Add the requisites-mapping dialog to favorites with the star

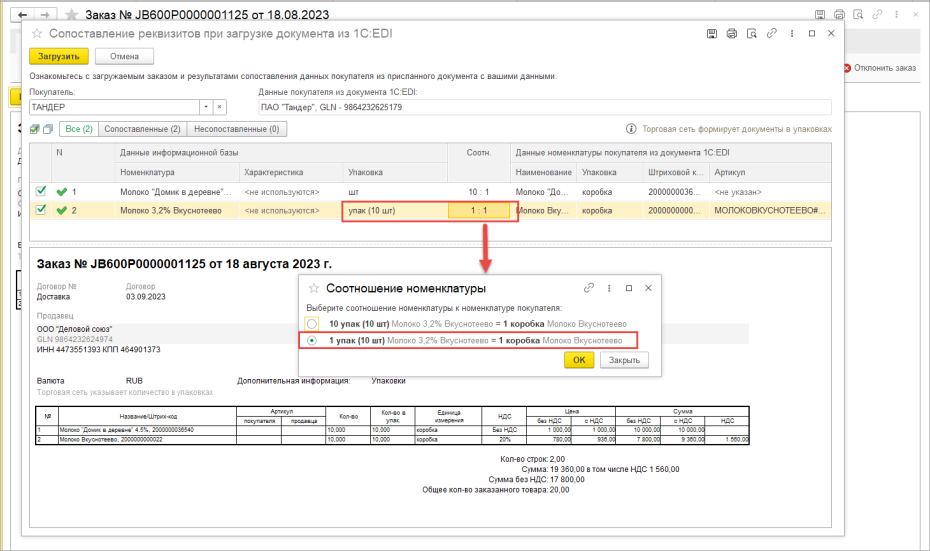click(x=37, y=34)
